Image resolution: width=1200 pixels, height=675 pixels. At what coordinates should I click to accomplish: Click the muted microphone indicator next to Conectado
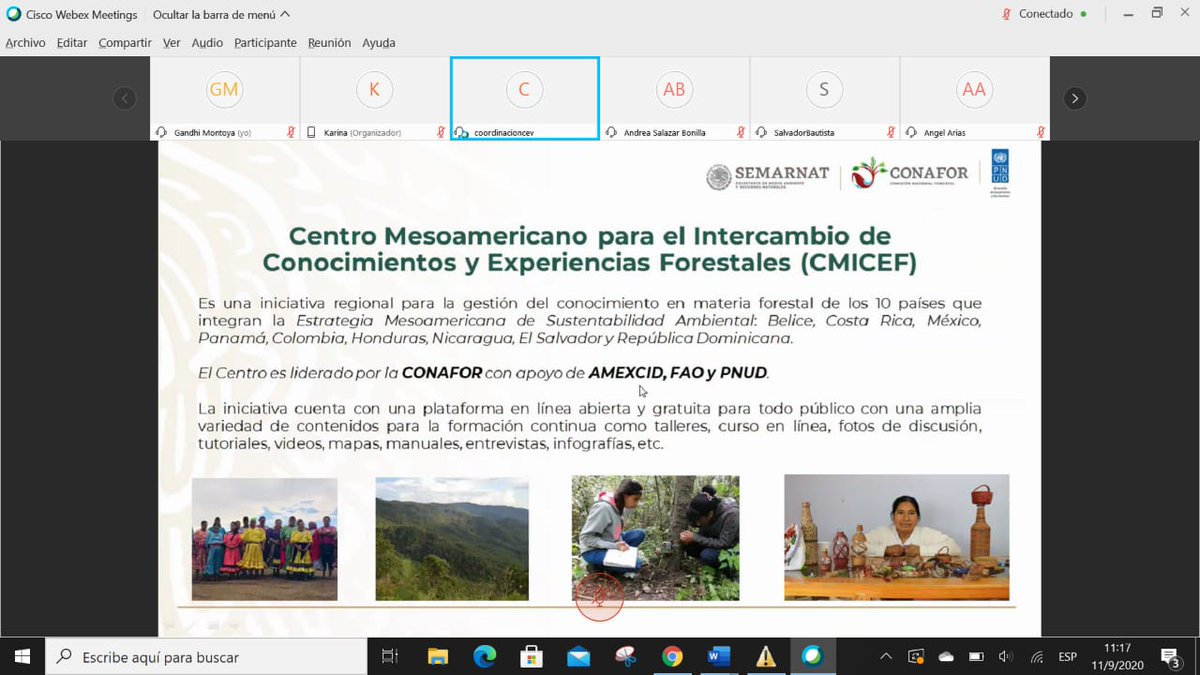point(1006,14)
